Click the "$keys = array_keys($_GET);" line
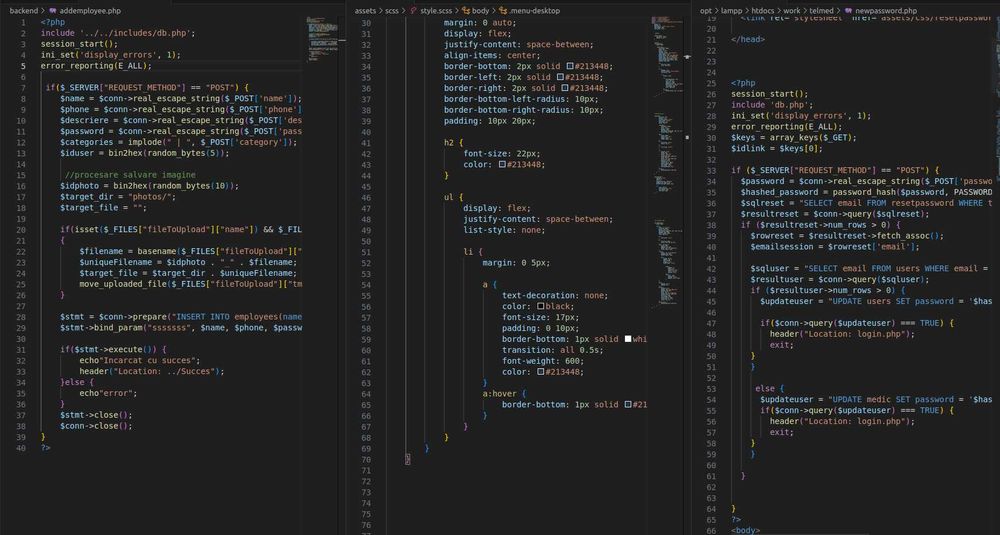 click(x=793, y=138)
